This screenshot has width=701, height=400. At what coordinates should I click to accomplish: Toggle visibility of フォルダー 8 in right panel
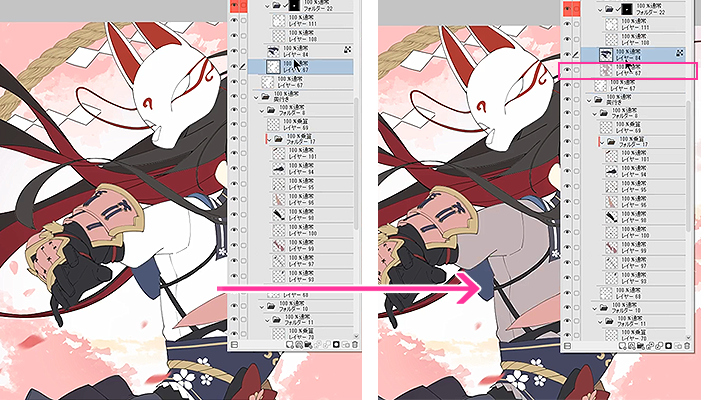567,113
